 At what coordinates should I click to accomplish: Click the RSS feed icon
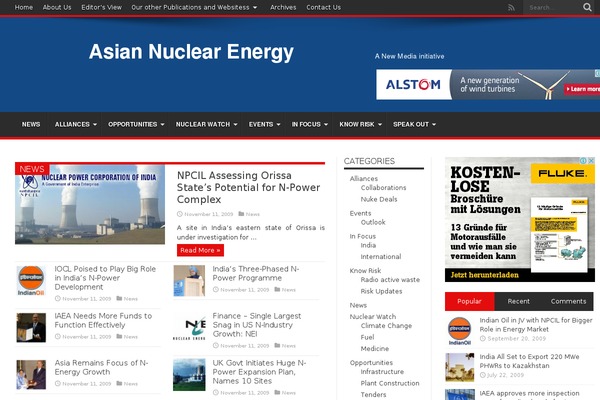click(x=511, y=7)
